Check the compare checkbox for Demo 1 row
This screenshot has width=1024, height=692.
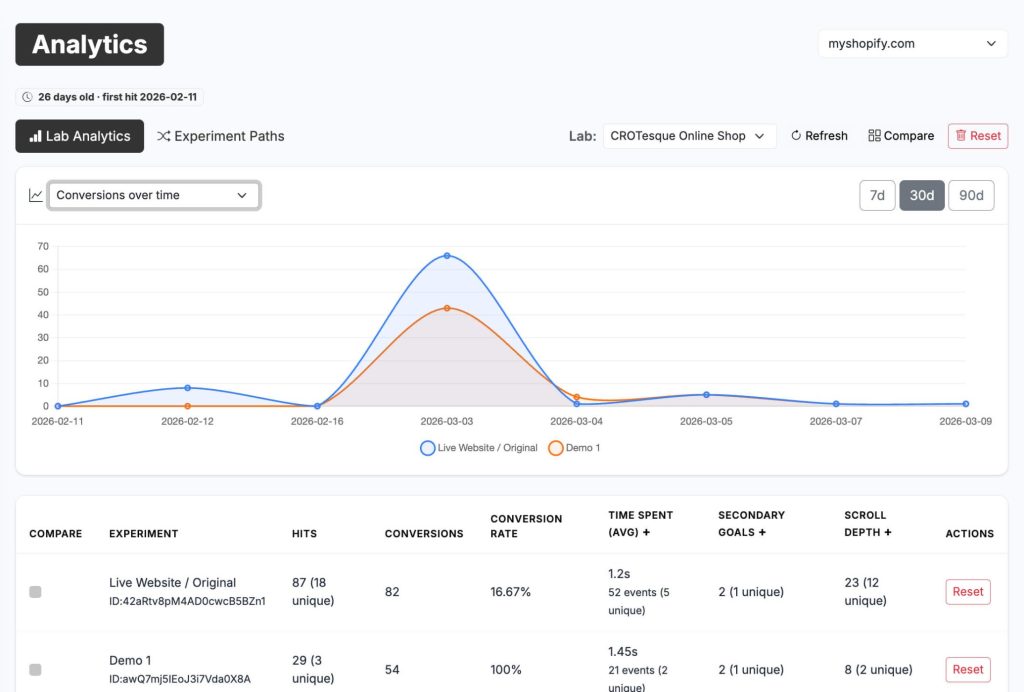[35, 669]
